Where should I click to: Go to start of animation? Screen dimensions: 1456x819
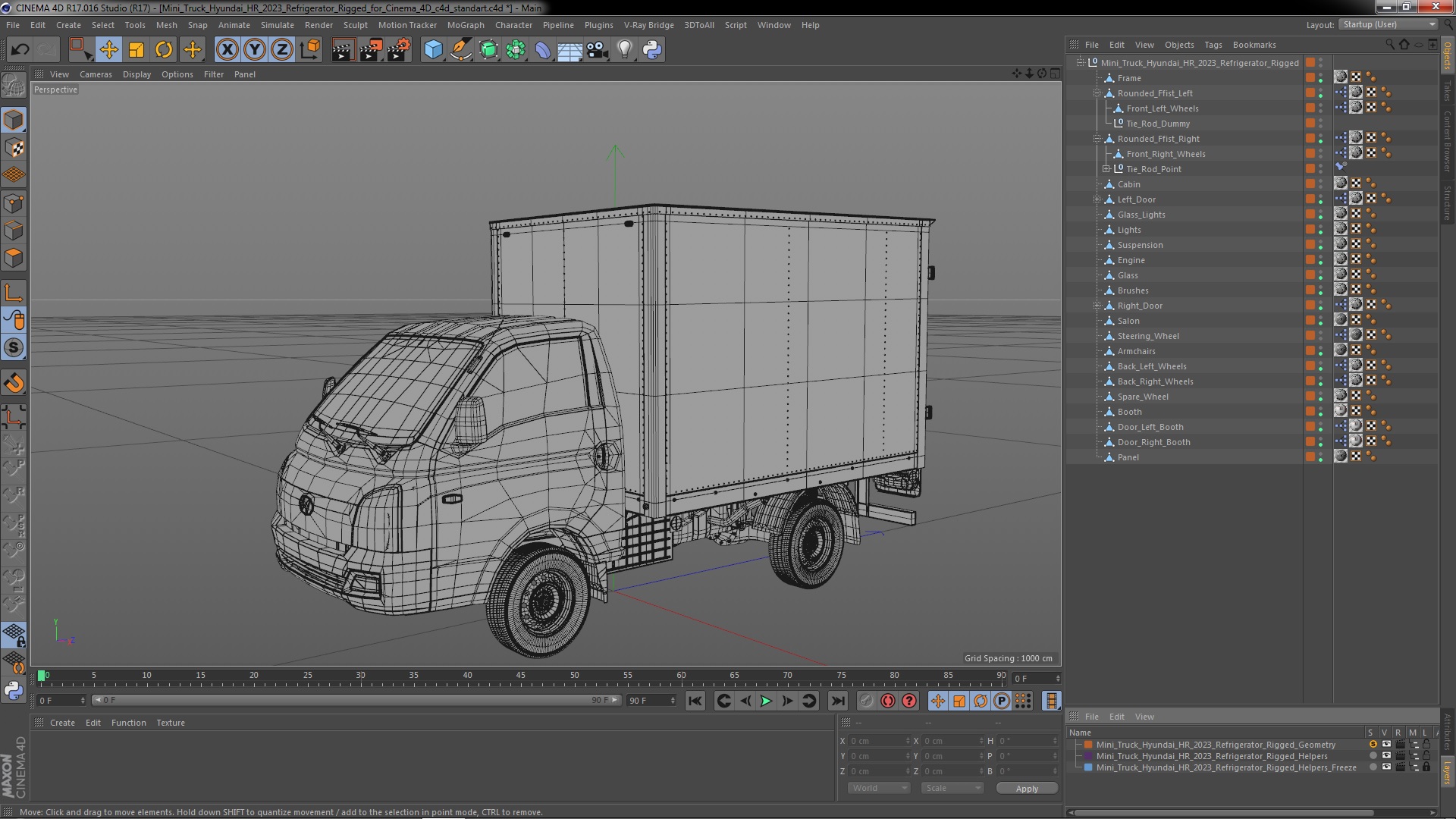695,701
